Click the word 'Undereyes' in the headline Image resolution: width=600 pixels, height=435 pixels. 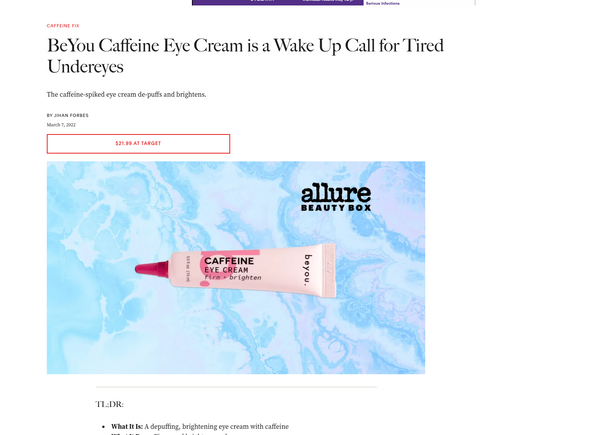[85, 67]
